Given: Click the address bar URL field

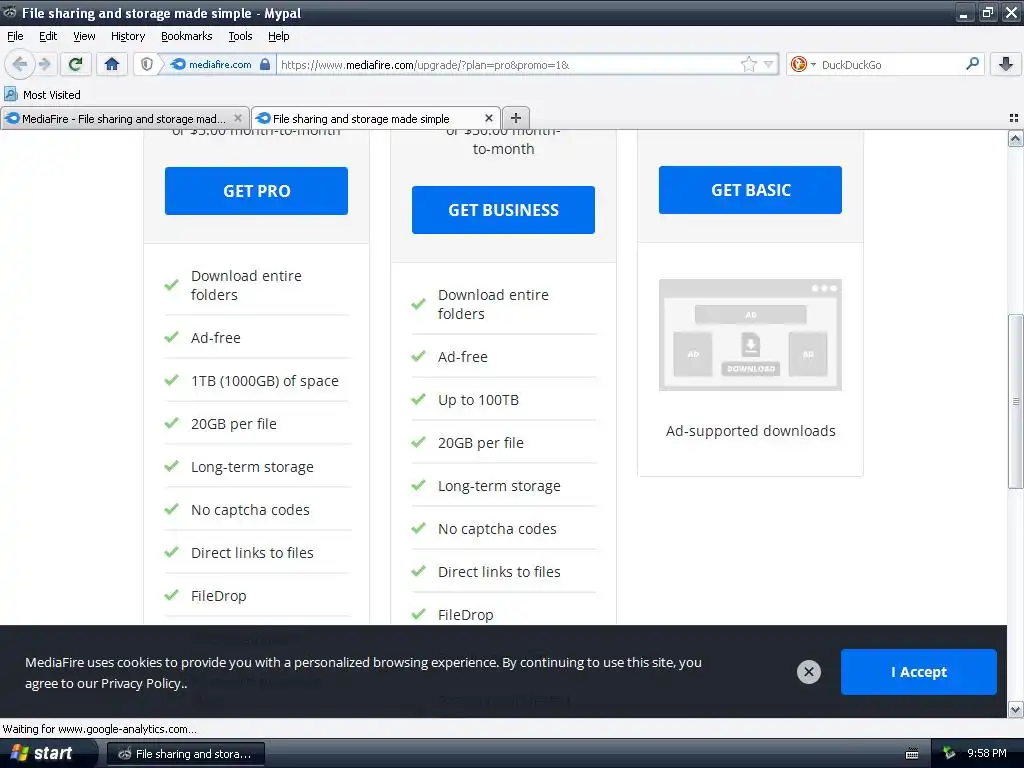Looking at the screenshot, I should point(507,65).
